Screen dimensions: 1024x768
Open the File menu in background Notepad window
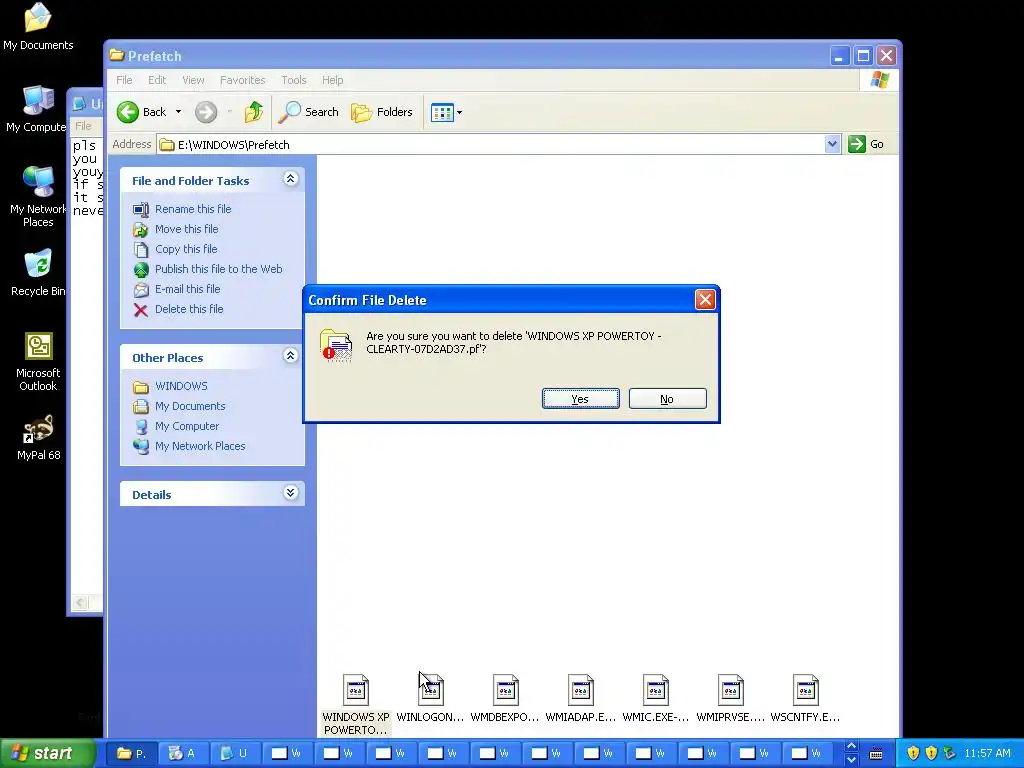coord(83,126)
